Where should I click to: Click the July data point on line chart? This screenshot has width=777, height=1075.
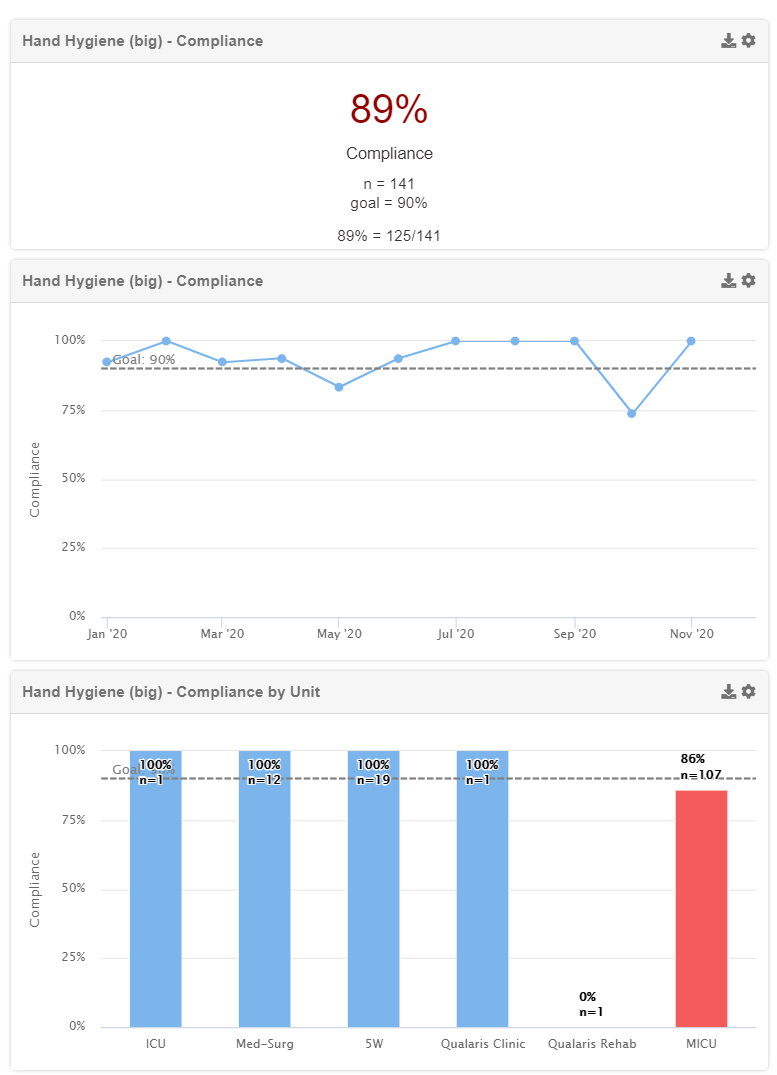point(456,341)
